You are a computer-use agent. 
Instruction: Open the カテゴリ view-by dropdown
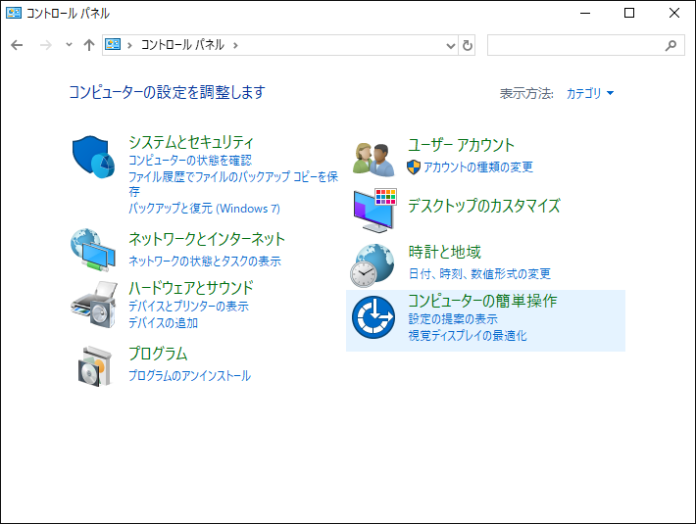tap(590, 93)
